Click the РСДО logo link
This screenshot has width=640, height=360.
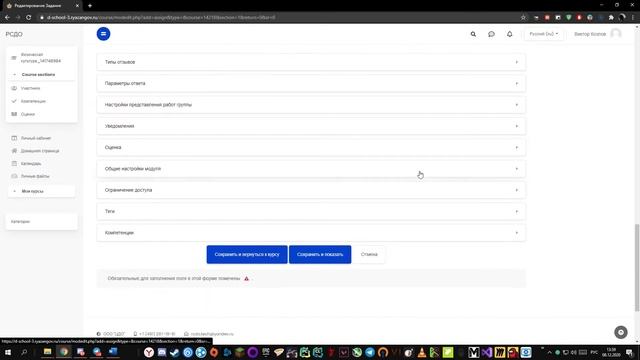[x=14, y=34]
